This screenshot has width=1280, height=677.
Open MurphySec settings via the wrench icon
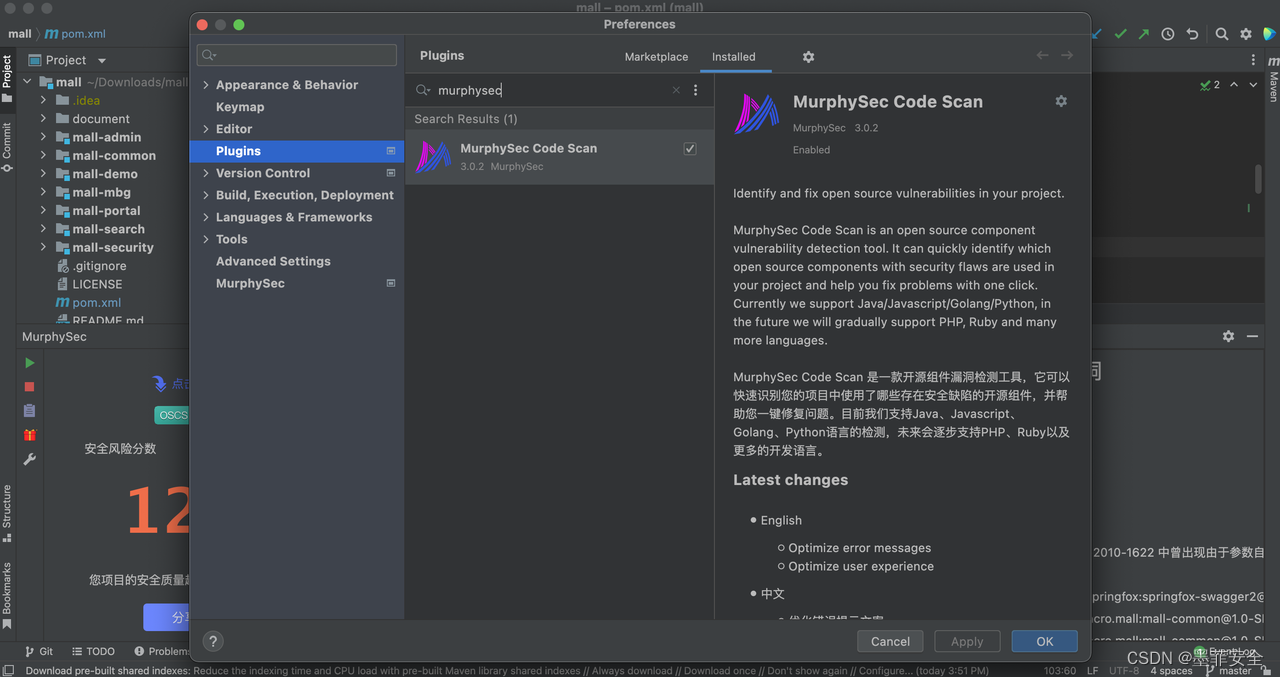coord(30,459)
